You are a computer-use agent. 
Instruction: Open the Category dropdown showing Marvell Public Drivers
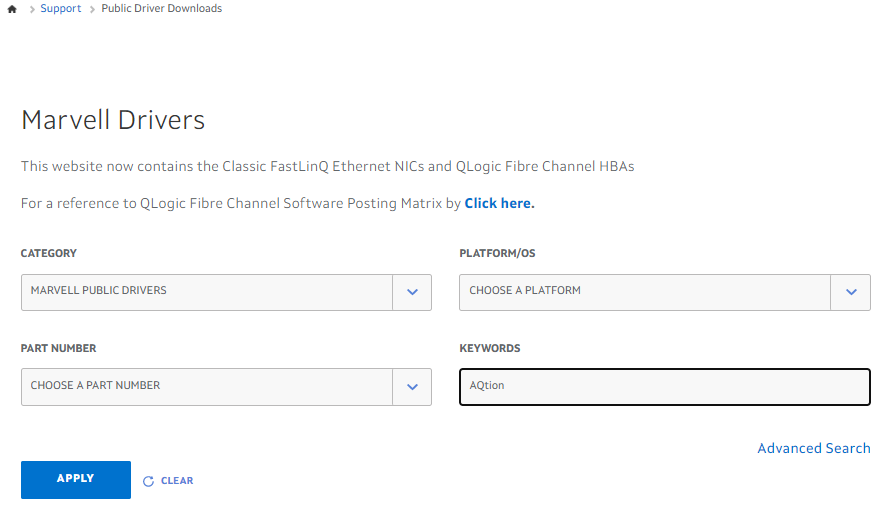pyautogui.click(x=226, y=292)
